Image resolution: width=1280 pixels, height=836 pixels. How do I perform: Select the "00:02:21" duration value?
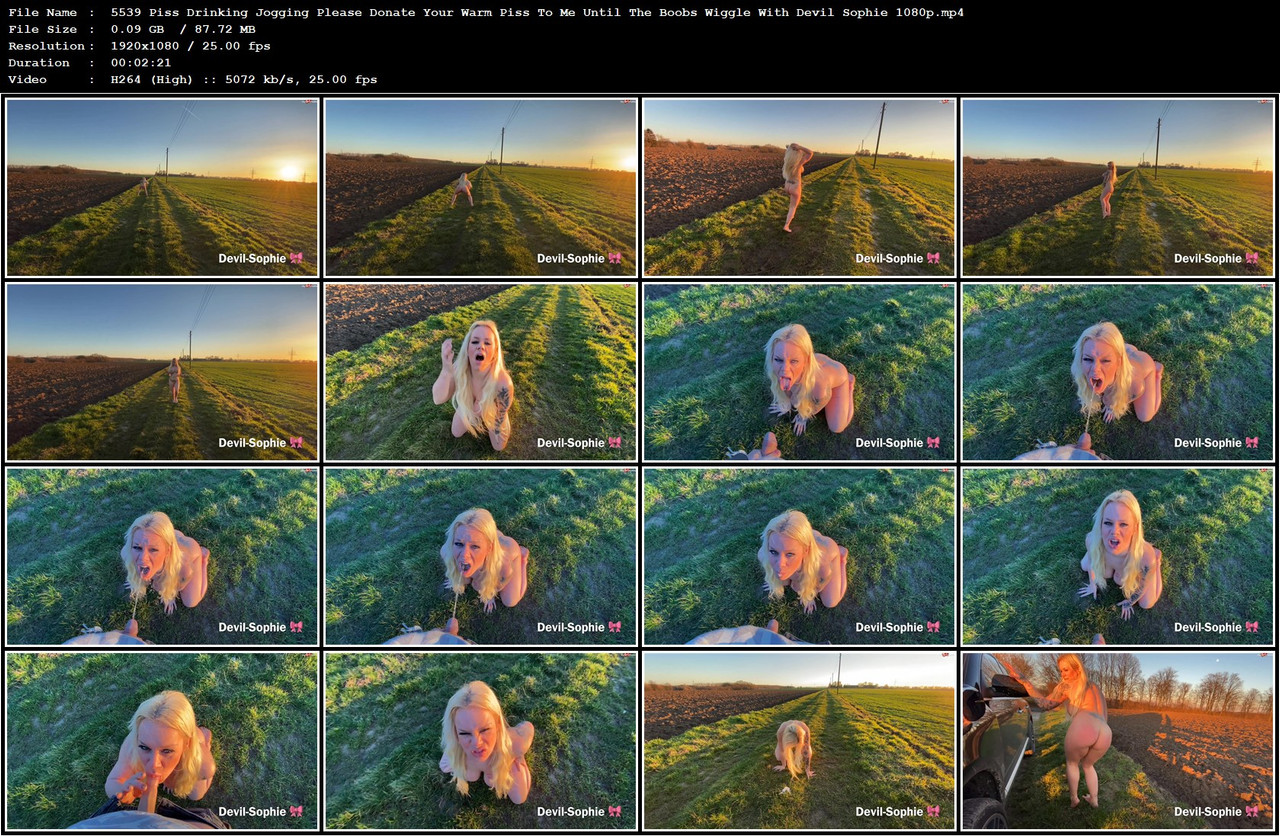point(141,62)
